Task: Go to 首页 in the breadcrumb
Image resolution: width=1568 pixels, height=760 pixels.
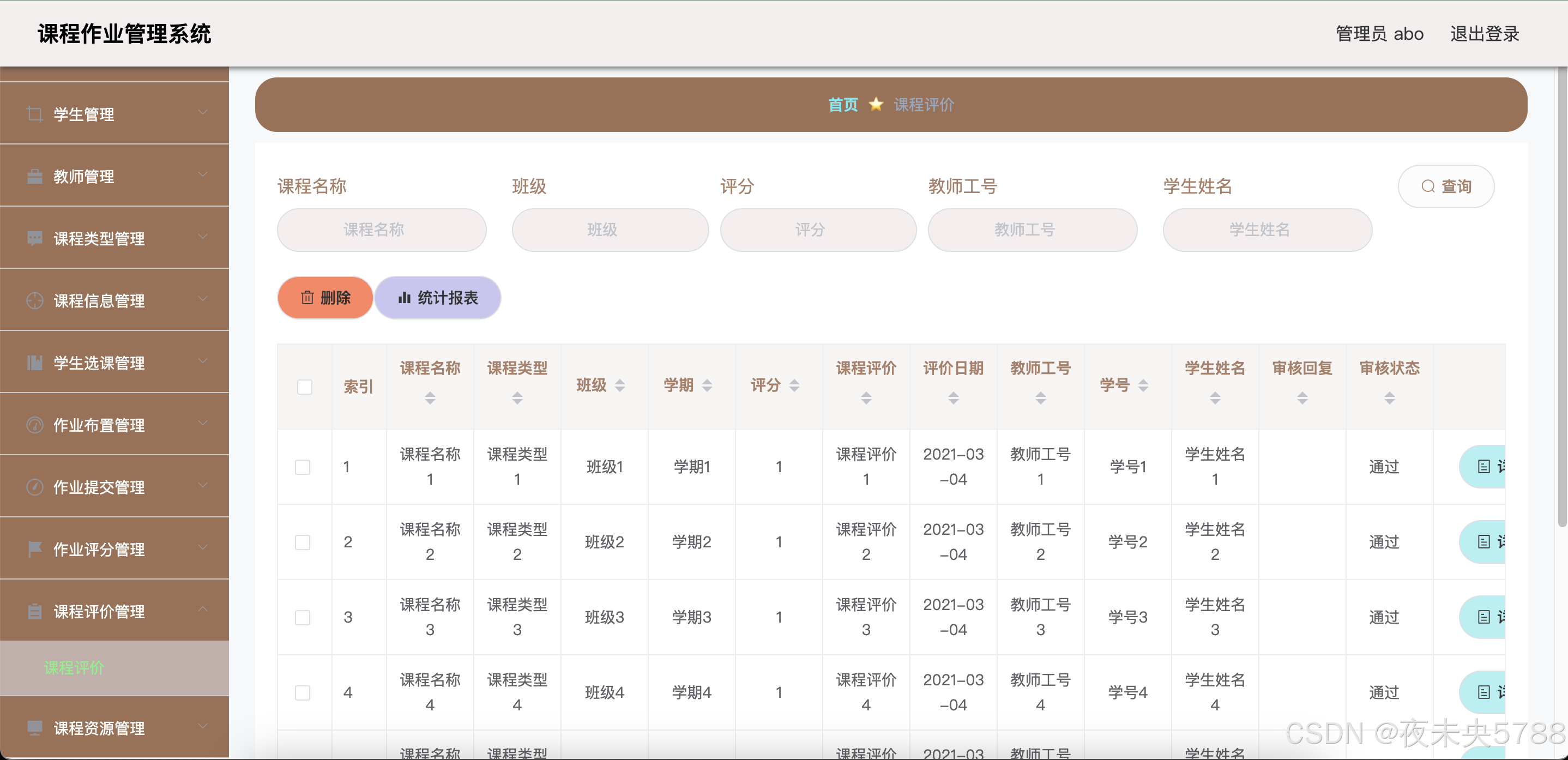Action: pos(842,105)
